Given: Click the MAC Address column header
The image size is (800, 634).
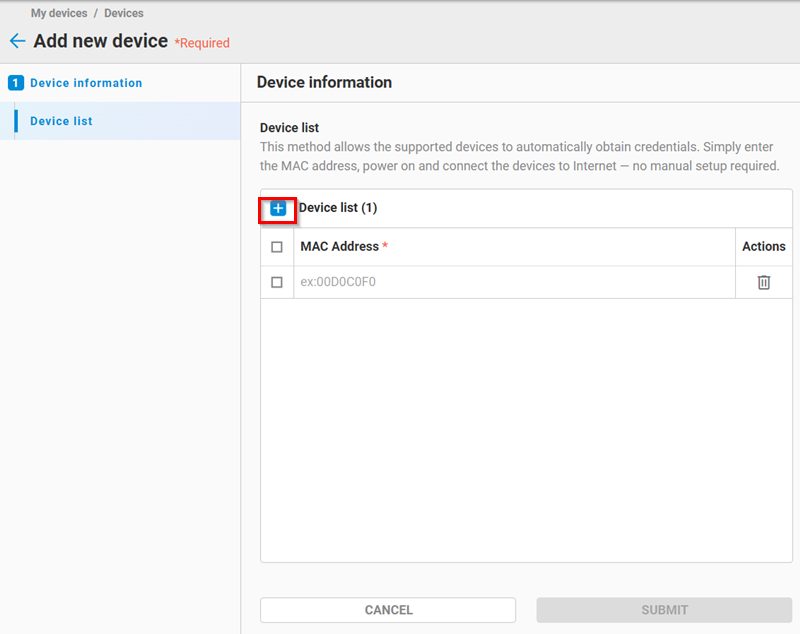Looking at the screenshot, I should 340,246.
